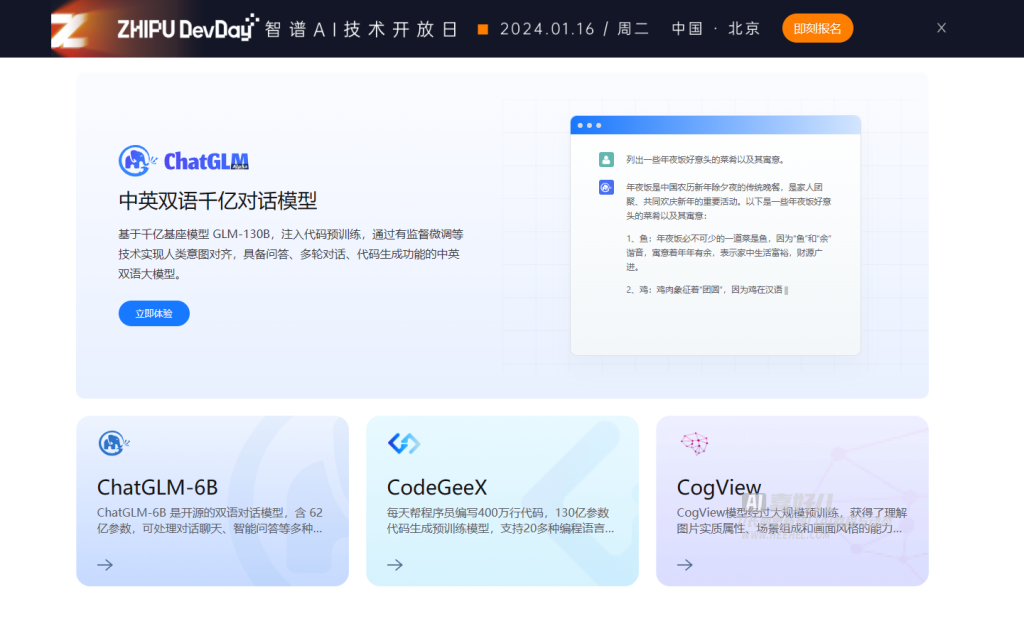Image resolution: width=1024 pixels, height=641 pixels.
Task: Open CodeGeeX card via arrow
Action: coord(395,565)
